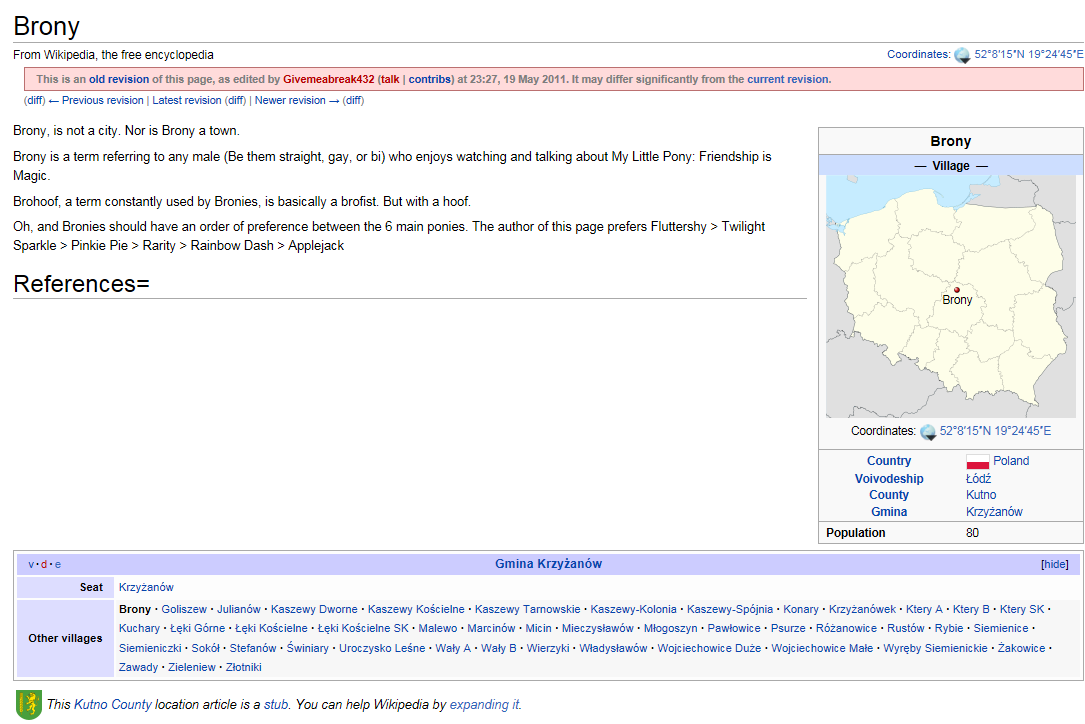The width and height of the screenshot is (1085, 724).
Task: Click the Poland flag icon
Action: click(978, 462)
